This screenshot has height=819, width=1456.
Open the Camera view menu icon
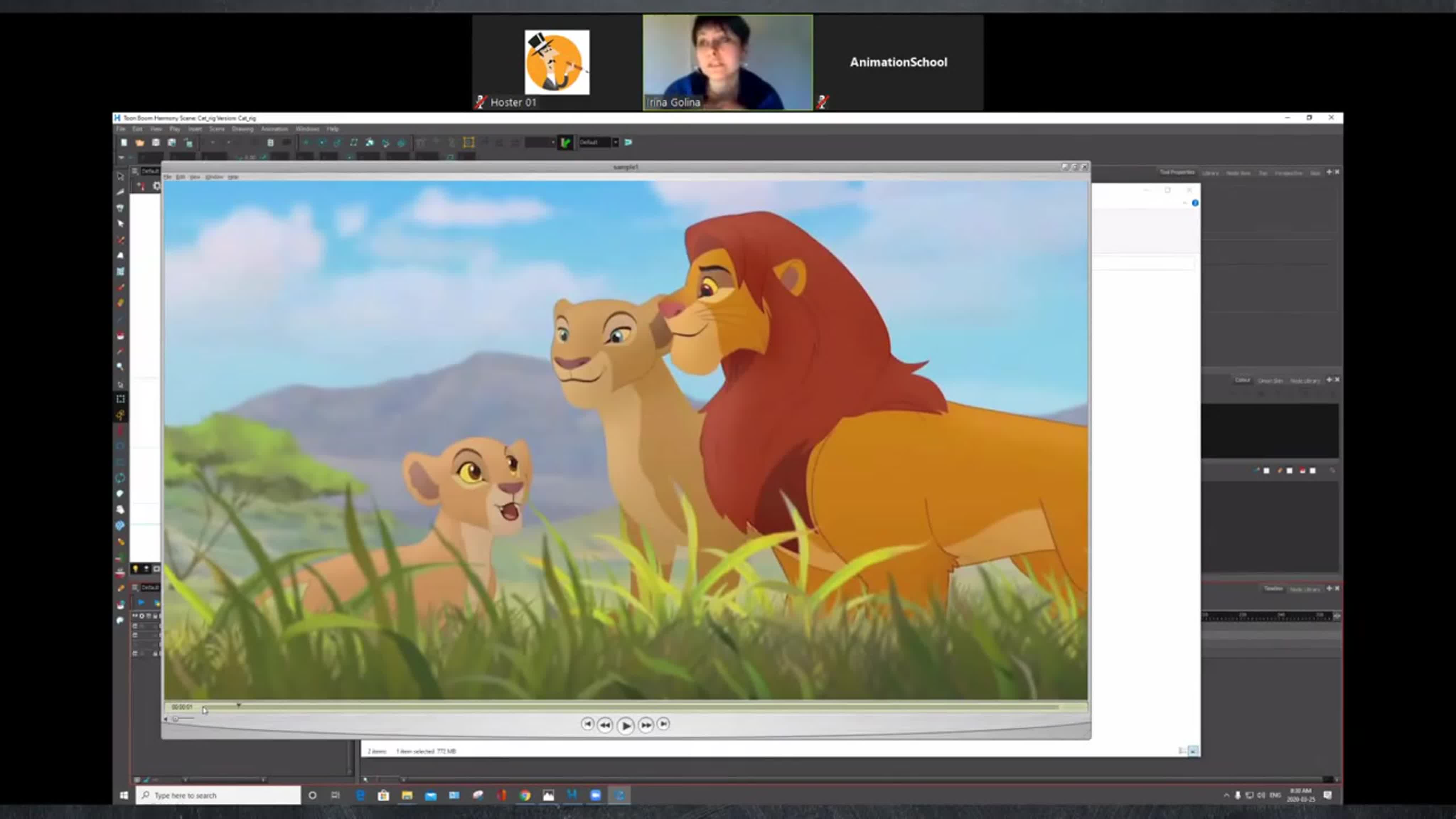(x=135, y=171)
